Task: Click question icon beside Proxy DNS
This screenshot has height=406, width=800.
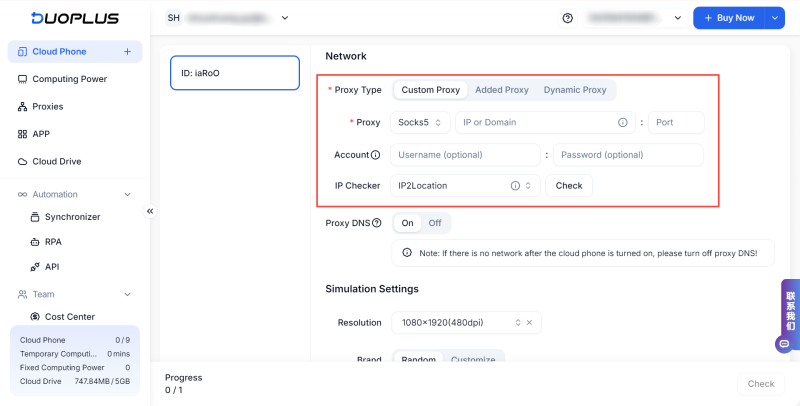Action: tap(377, 223)
